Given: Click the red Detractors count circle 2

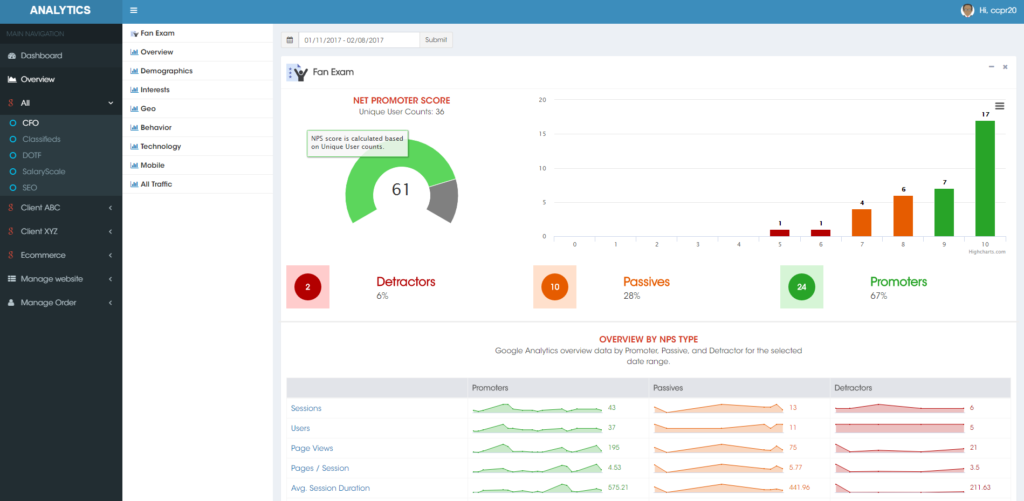Looking at the screenshot, I should 308,287.
